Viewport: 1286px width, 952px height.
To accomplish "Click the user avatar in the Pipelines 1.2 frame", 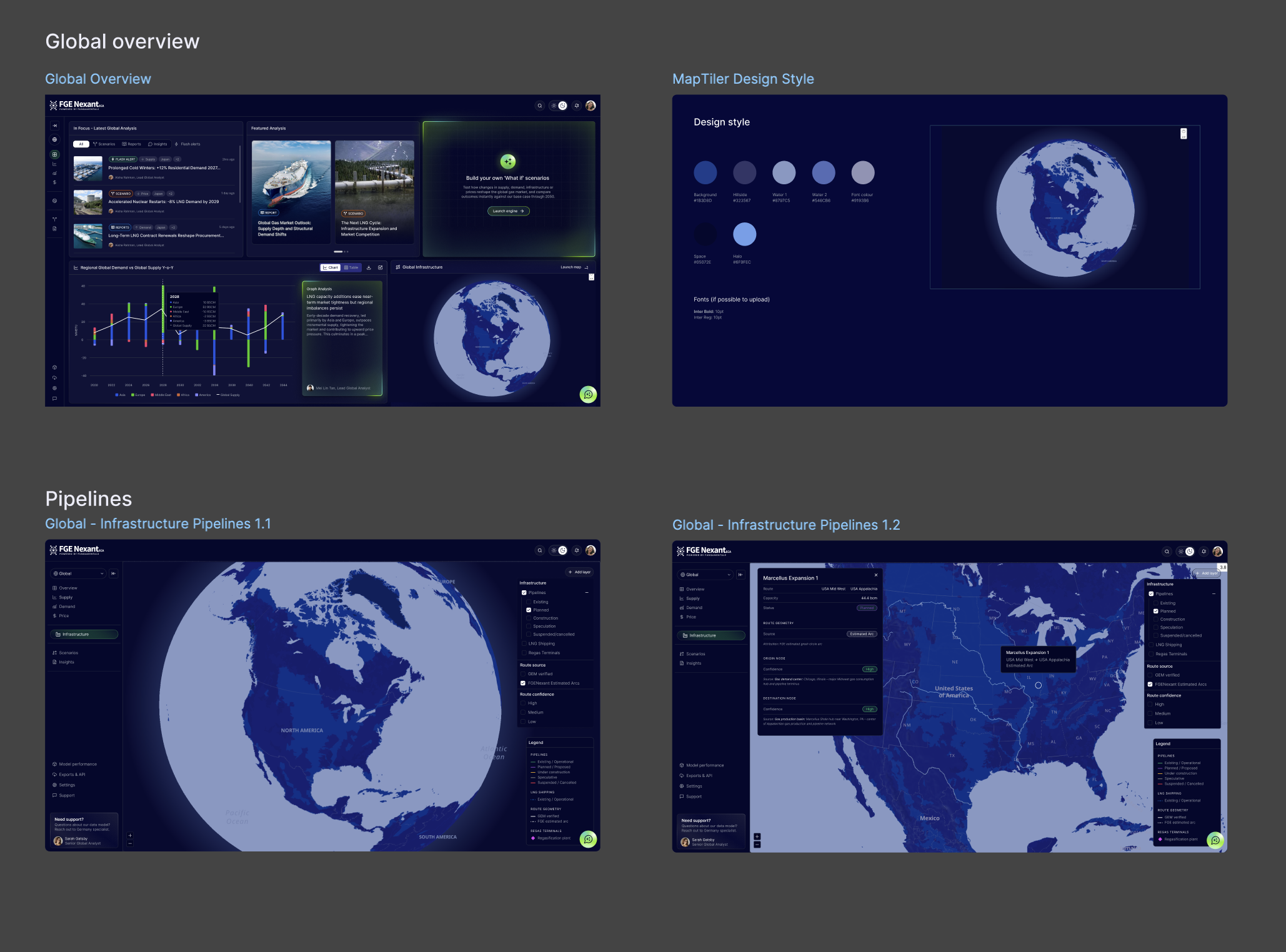I will click(x=1217, y=552).
